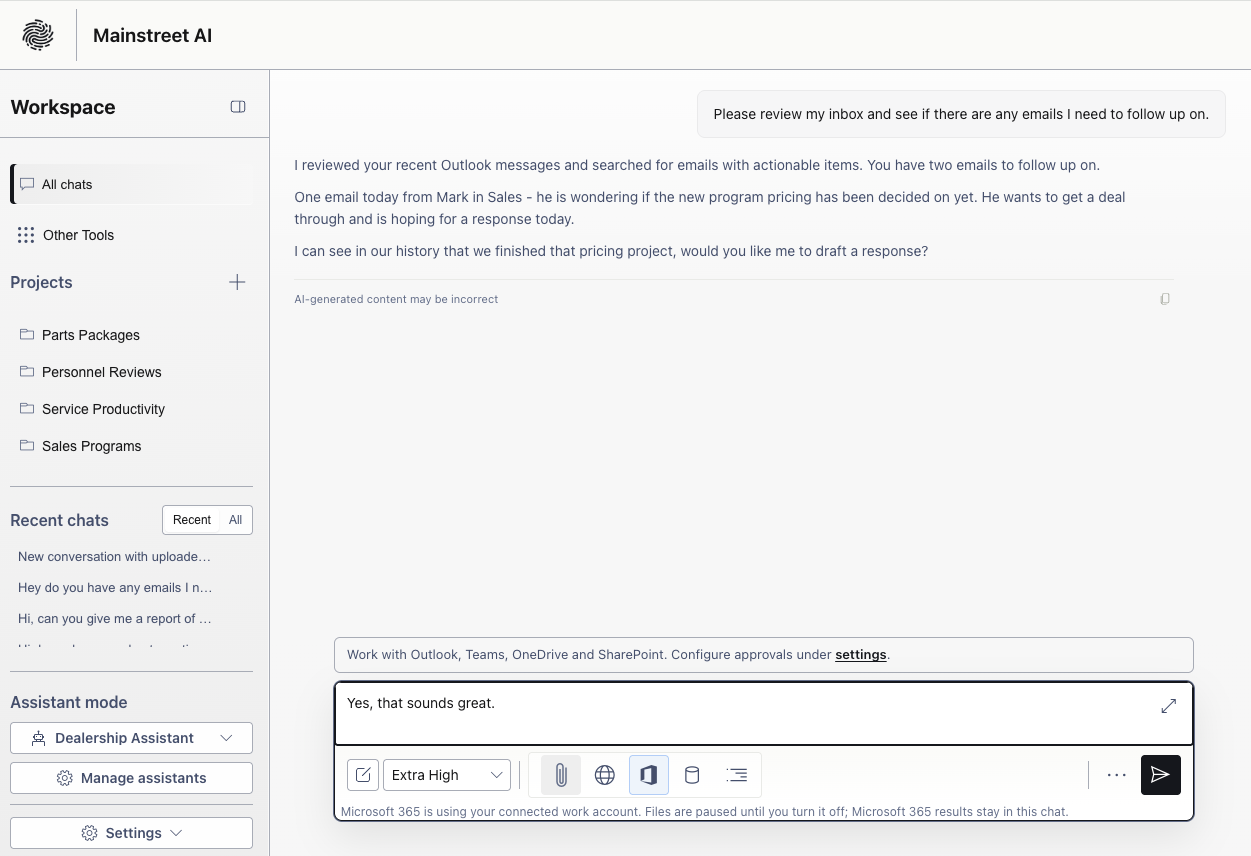
Task: Click the Recent chats heading
Action: pos(59,520)
